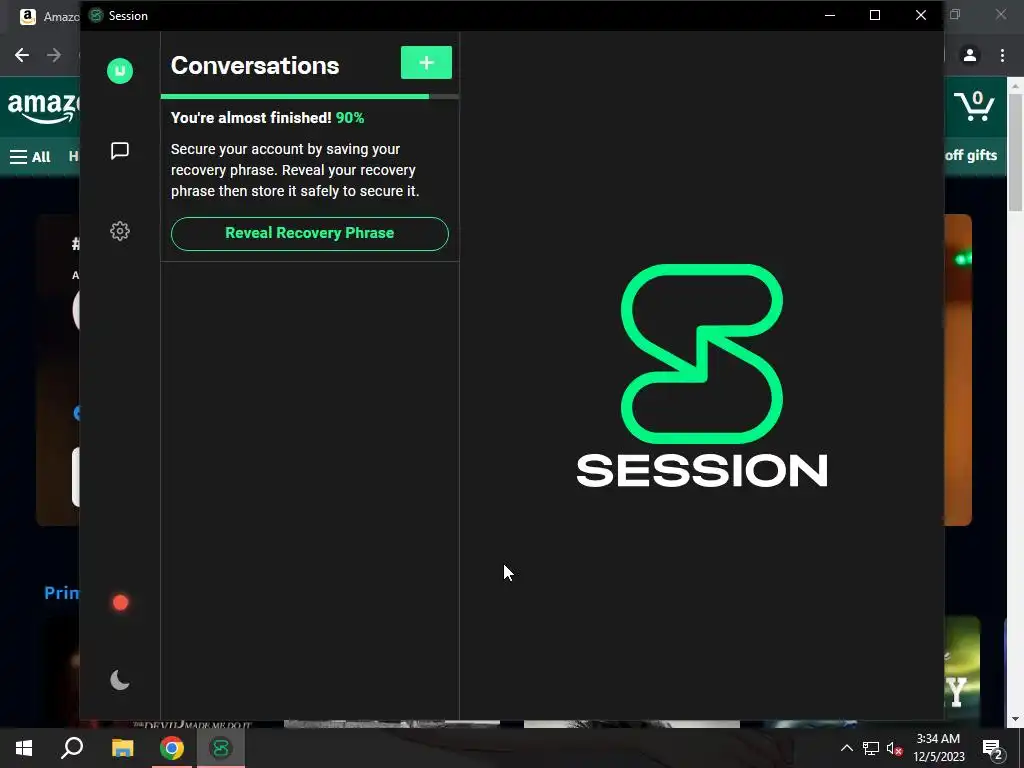
Task: Close the Chrome window behind Session
Action: pyautogui.click(x=1000, y=14)
